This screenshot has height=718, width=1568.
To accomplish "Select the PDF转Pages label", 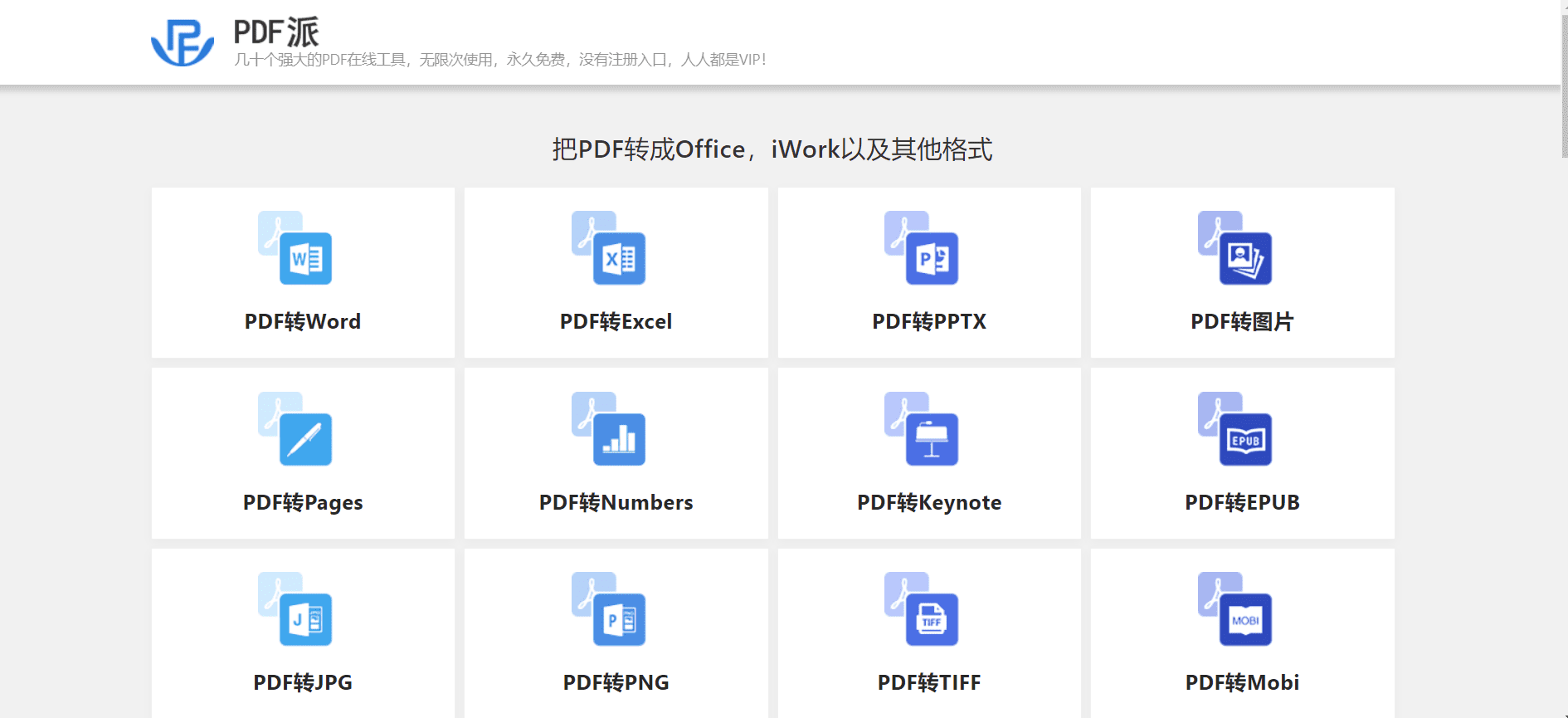I will (x=303, y=502).
